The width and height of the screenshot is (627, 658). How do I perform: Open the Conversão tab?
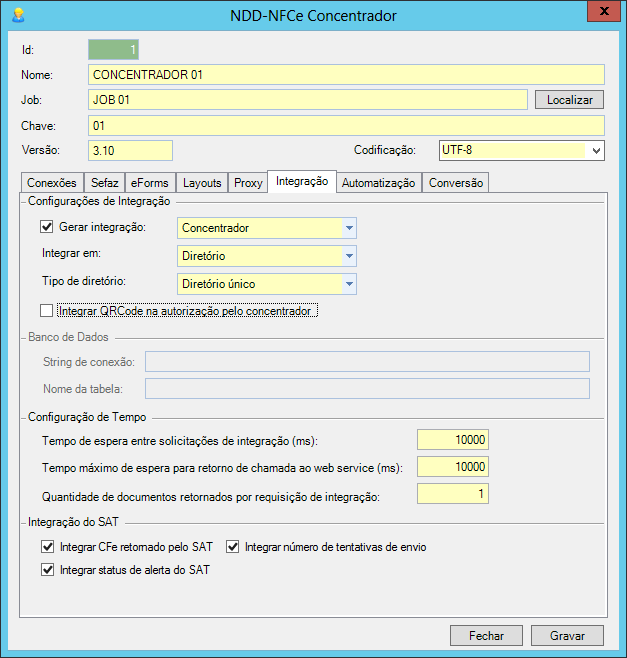(456, 183)
